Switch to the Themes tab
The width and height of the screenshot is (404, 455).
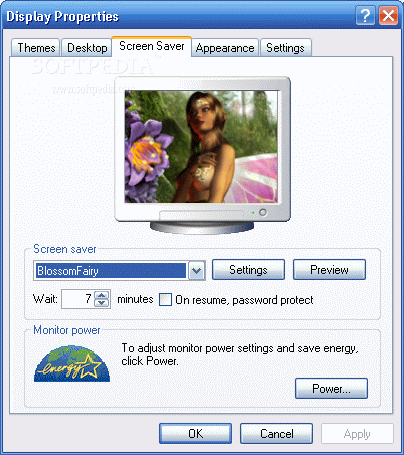click(36, 48)
